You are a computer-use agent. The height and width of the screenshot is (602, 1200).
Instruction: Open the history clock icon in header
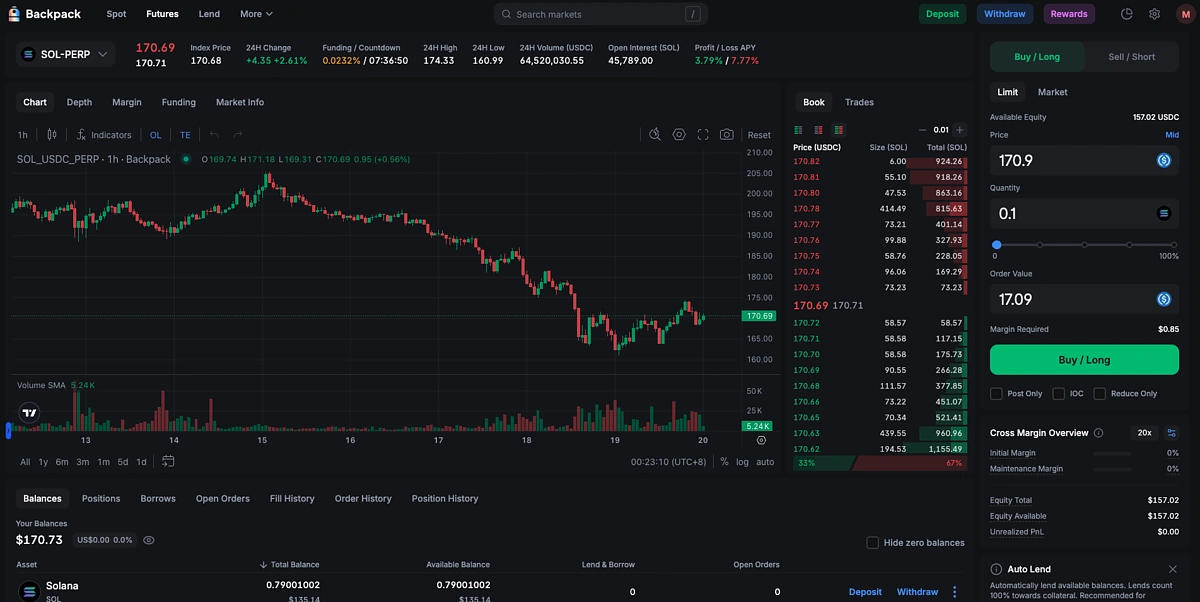click(x=1127, y=14)
